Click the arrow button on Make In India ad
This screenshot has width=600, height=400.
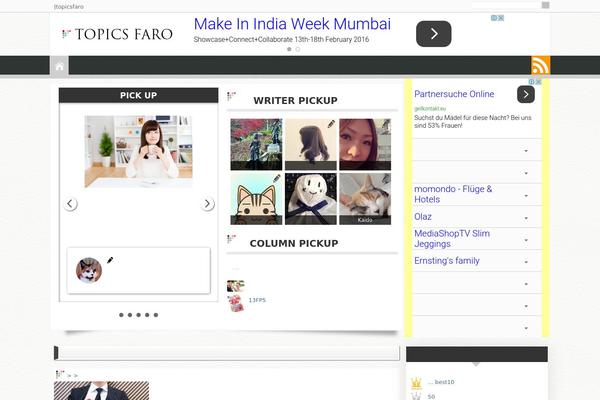click(x=434, y=34)
